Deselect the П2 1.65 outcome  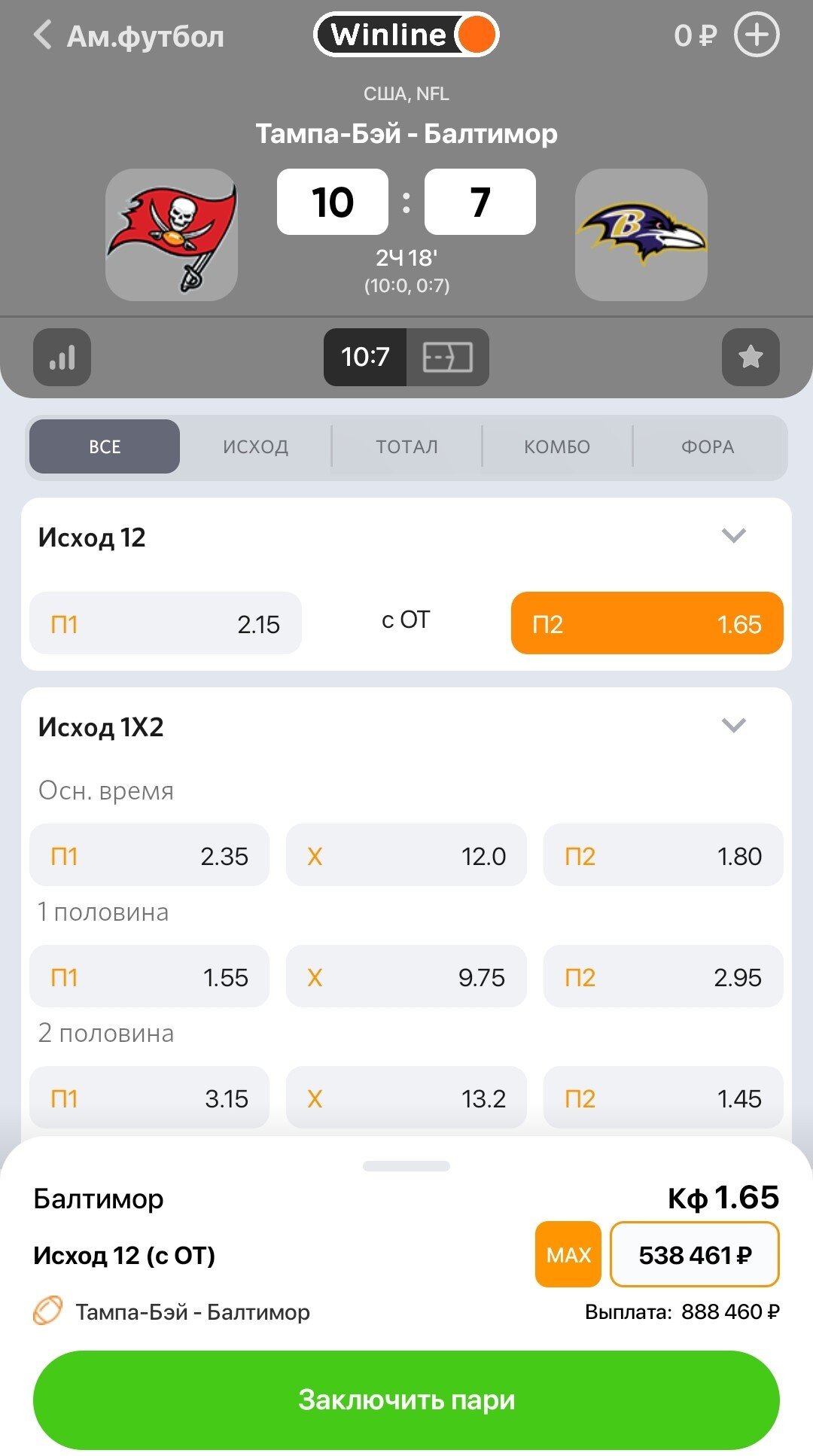[647, 623]
